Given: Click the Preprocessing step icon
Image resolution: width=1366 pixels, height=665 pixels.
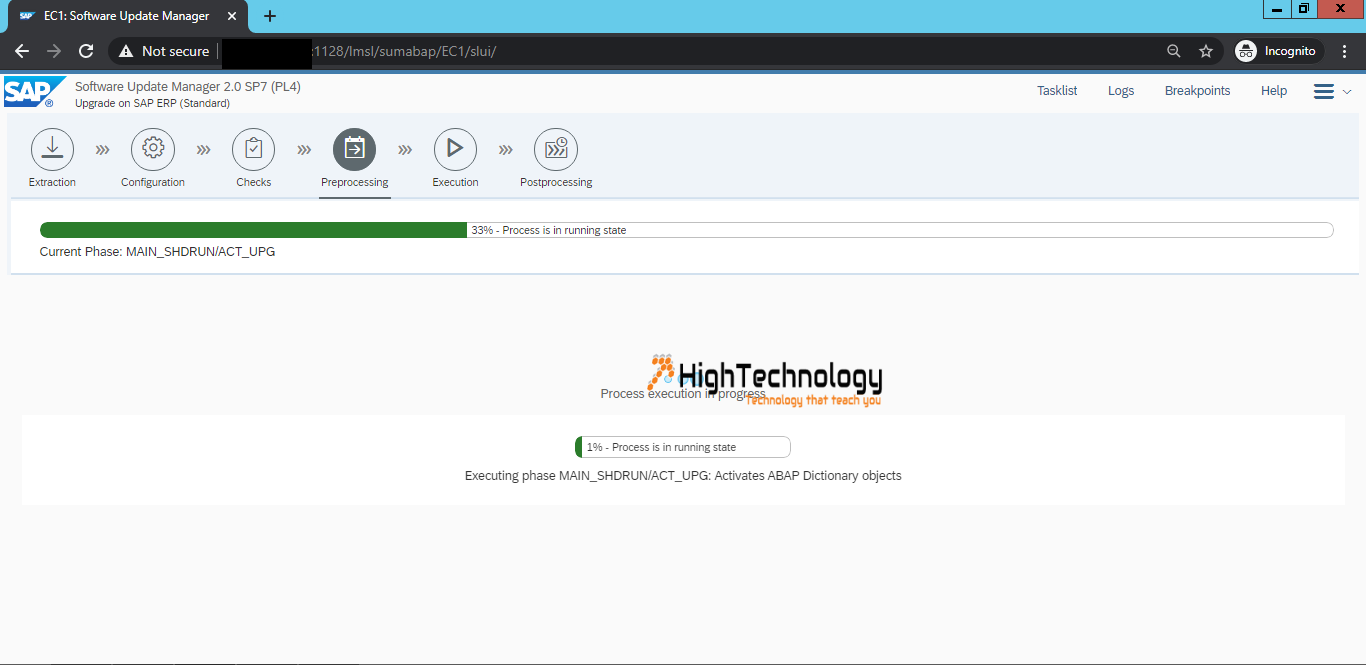Looking at the screenshot, I should (x=355, y=149).
